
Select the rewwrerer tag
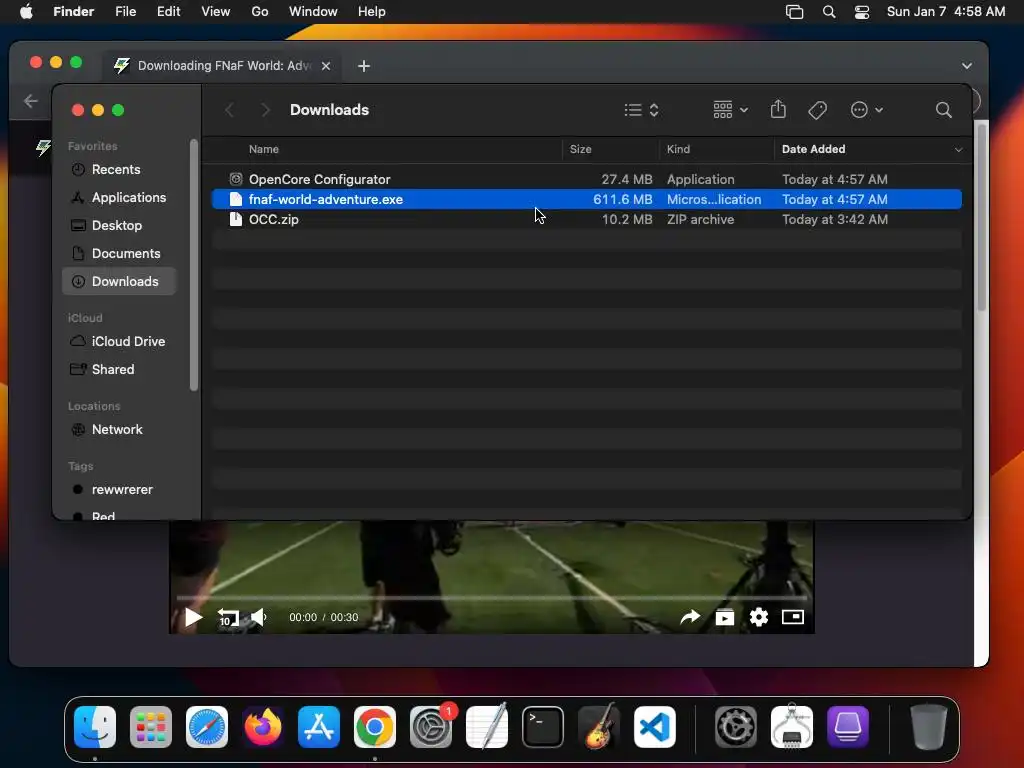coord(120,490)
